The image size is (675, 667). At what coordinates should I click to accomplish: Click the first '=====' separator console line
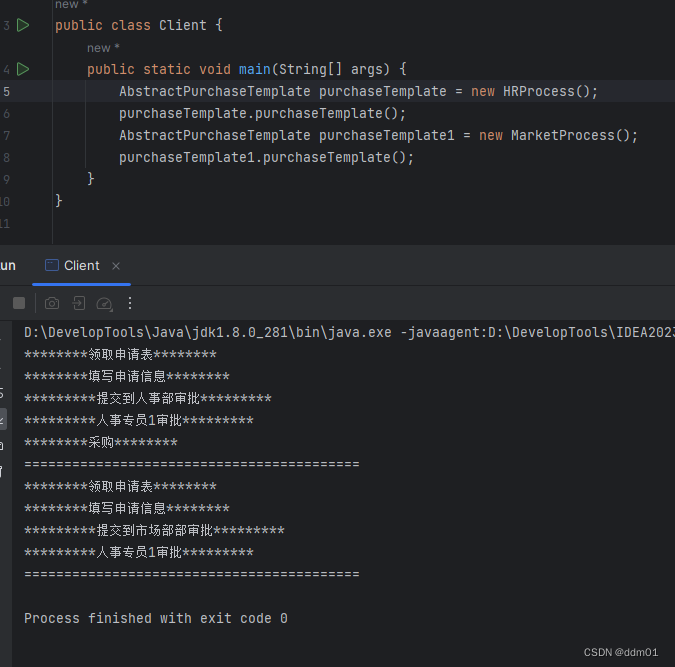click(x=192, y=464)
